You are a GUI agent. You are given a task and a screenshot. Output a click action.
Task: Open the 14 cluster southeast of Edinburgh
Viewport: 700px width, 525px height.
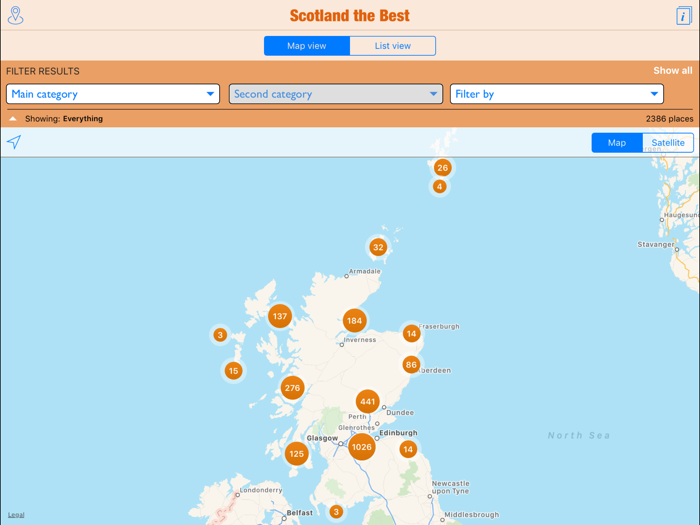click(x=408, y=449)
